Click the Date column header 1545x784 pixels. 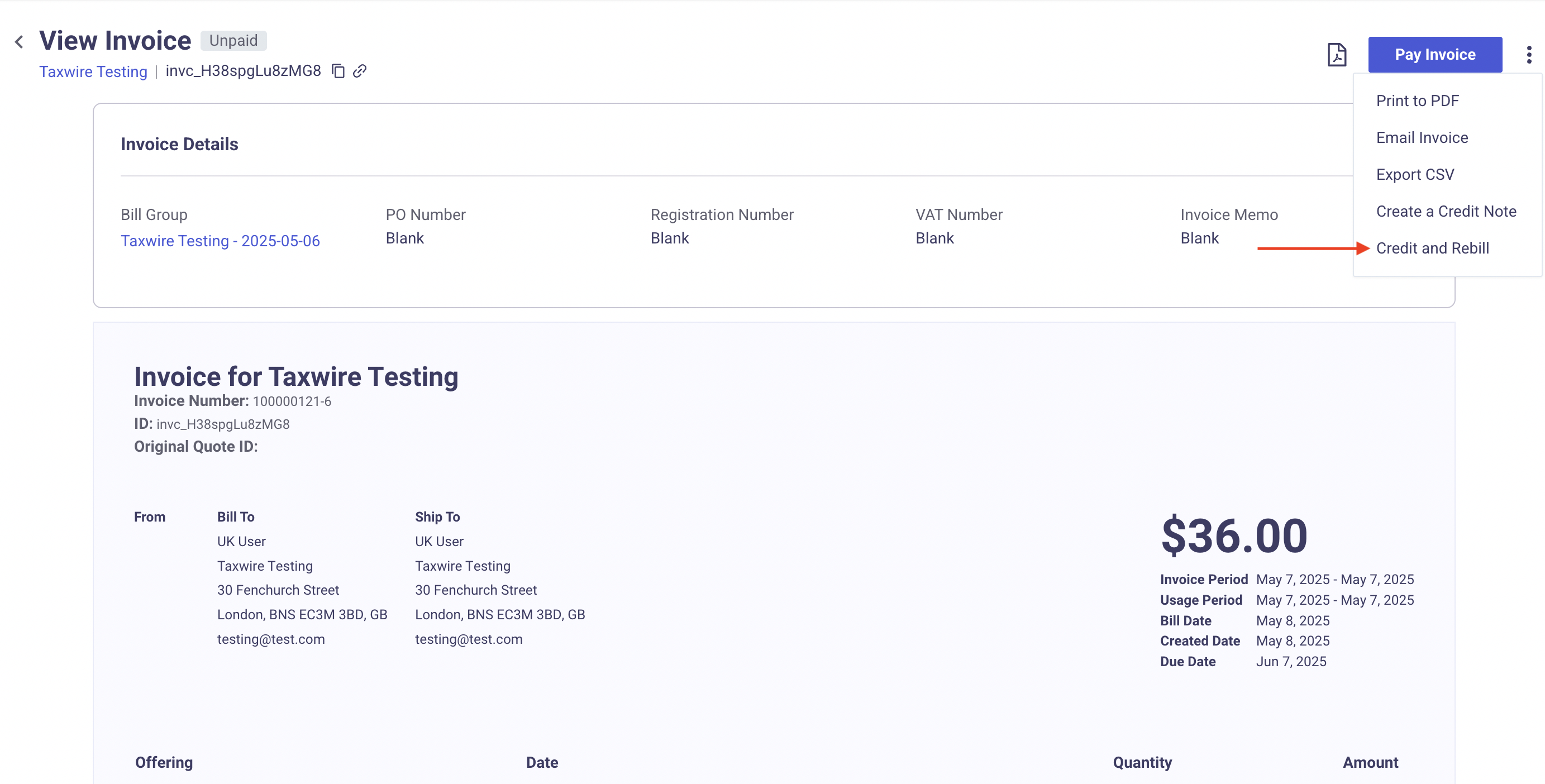click(542, 762)
